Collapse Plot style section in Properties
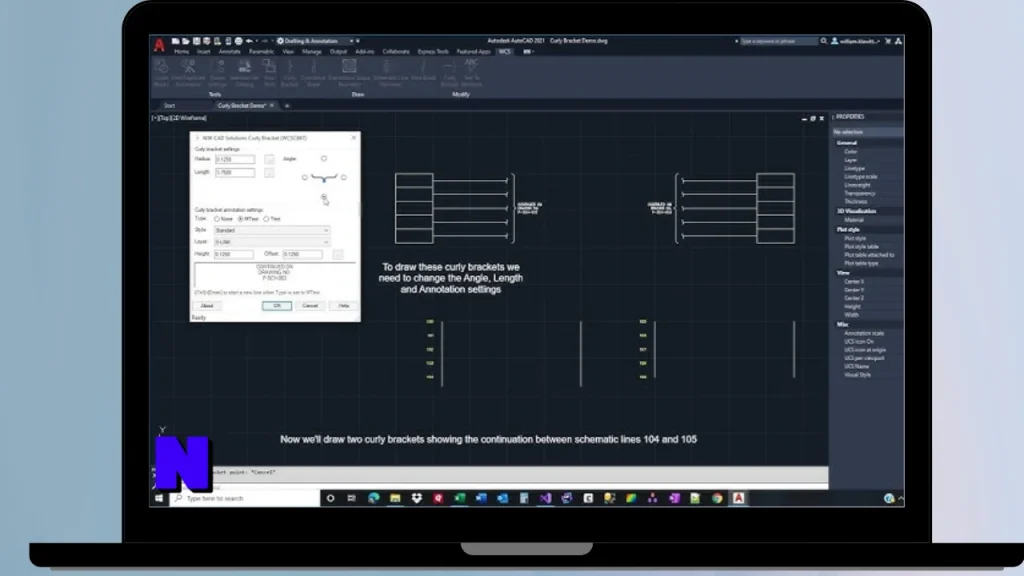Screen dimensions: 1024x576 848,230
